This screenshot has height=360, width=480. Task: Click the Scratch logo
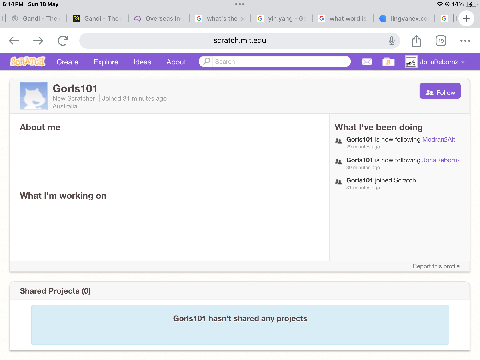(28, 62)
